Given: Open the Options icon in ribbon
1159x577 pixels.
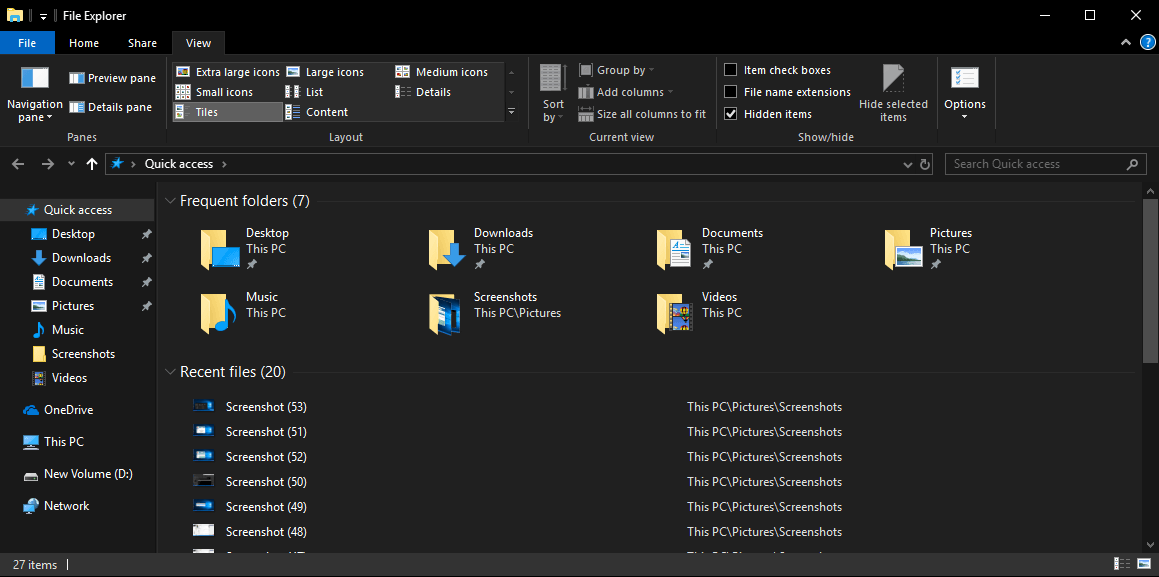Looking at the screenshot, I should [x=964, y=80].
